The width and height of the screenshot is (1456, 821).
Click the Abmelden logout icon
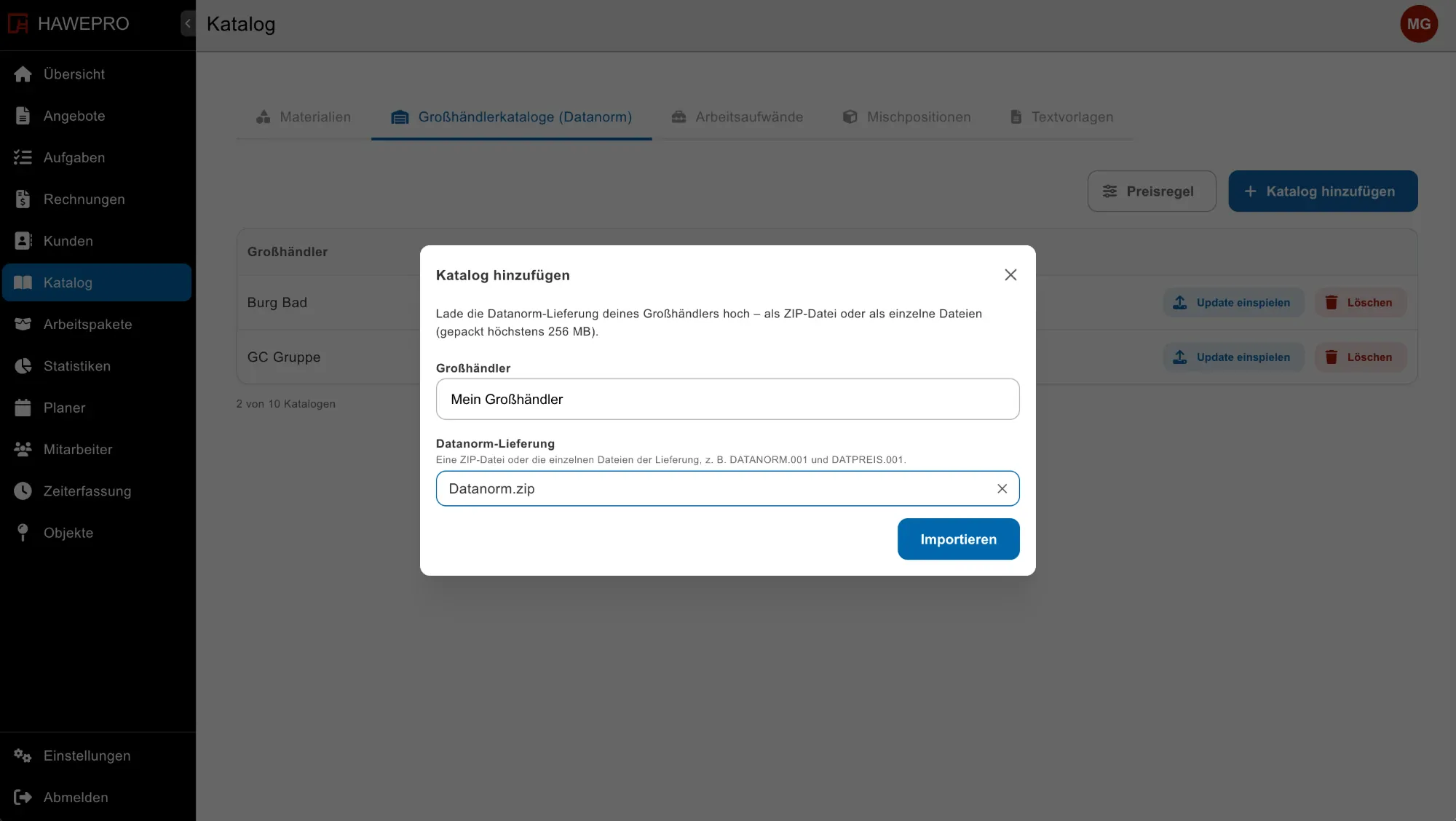(x=23, y=797)
